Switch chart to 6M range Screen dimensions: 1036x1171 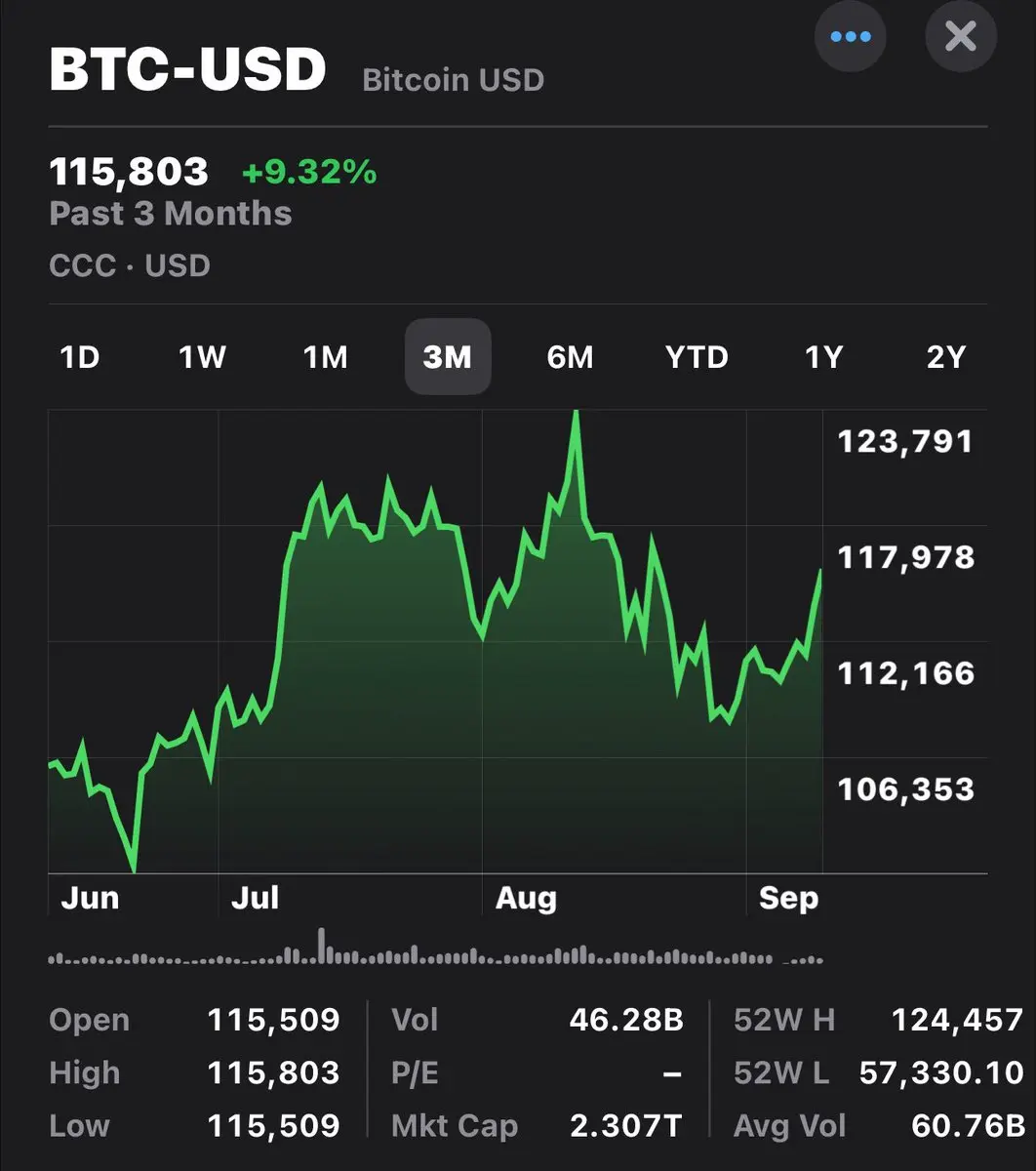click(x=570, y=357)
